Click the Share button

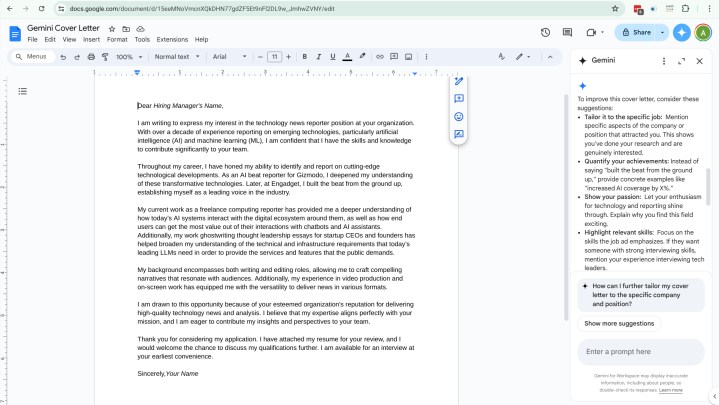pyautogui.click(x=636, y=33)
